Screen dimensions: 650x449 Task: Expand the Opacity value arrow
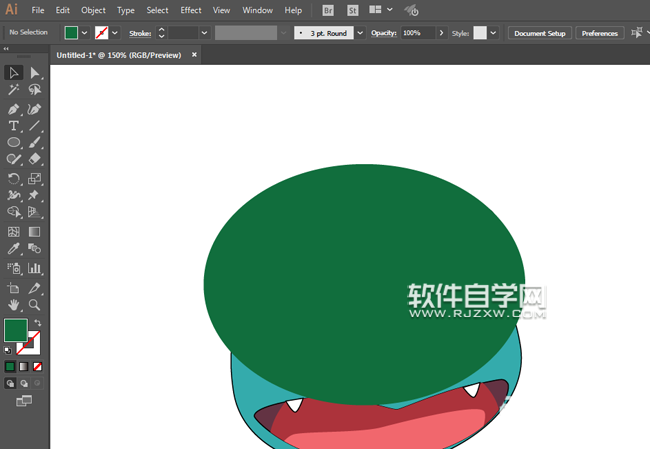point(441,33)
